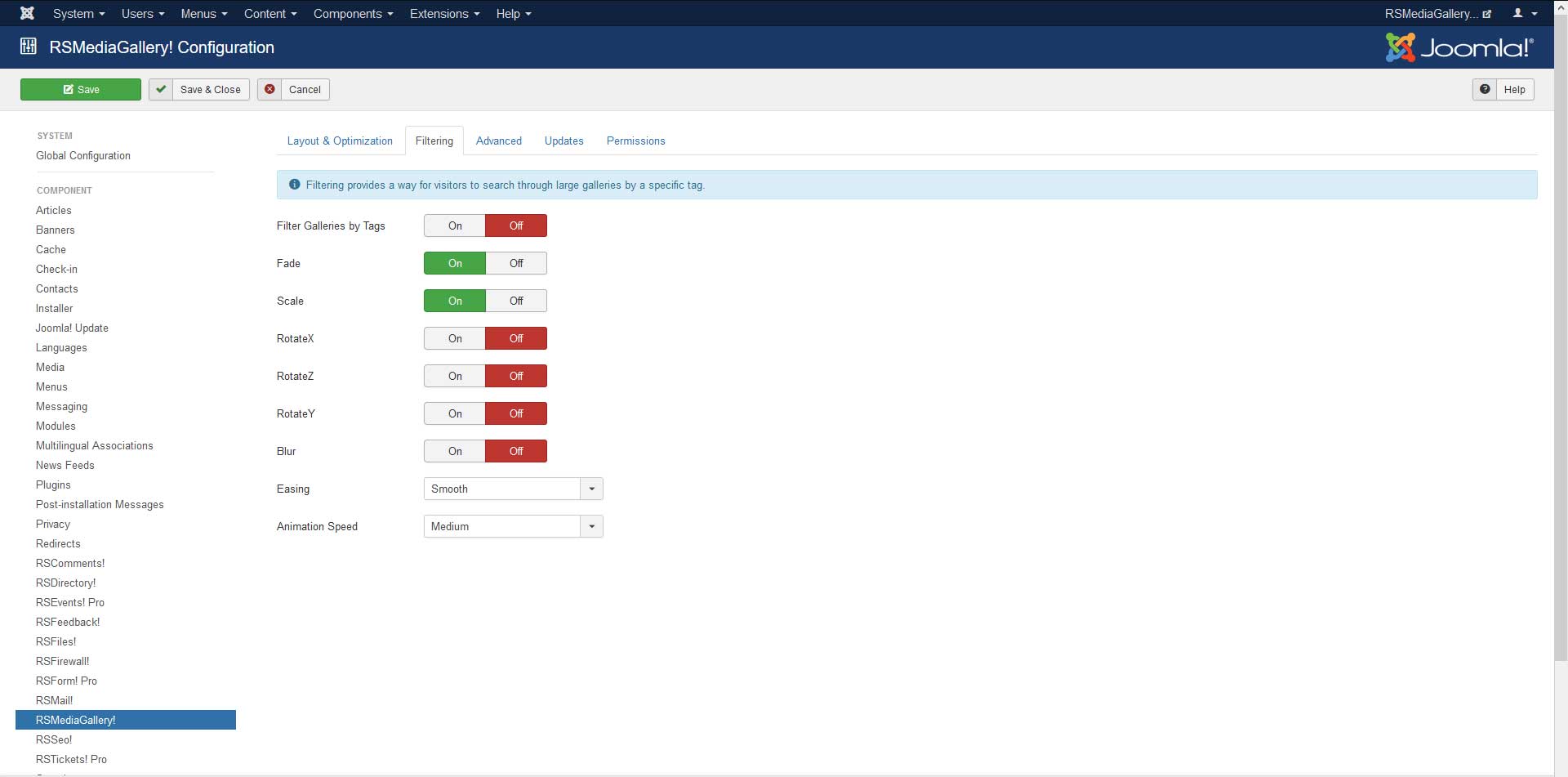Open the Users menu
1568x777 pixels.
click(x=143, y=14)
